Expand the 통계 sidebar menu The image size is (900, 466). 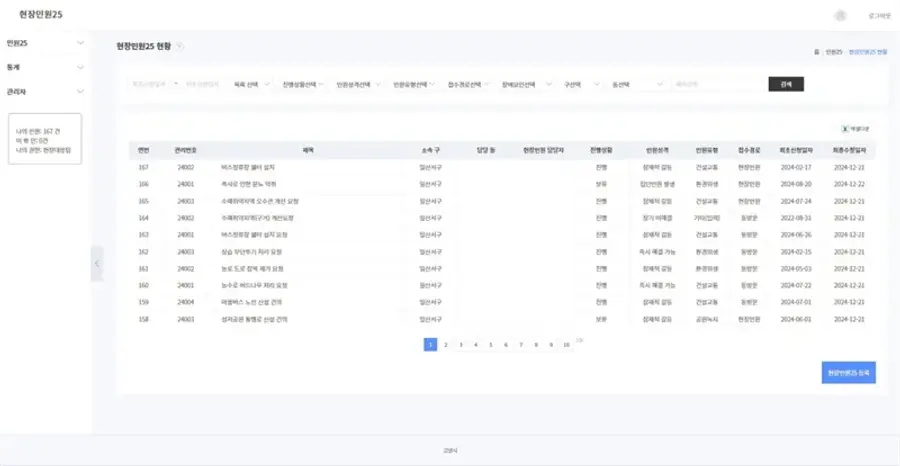click(x=45, y=67)
